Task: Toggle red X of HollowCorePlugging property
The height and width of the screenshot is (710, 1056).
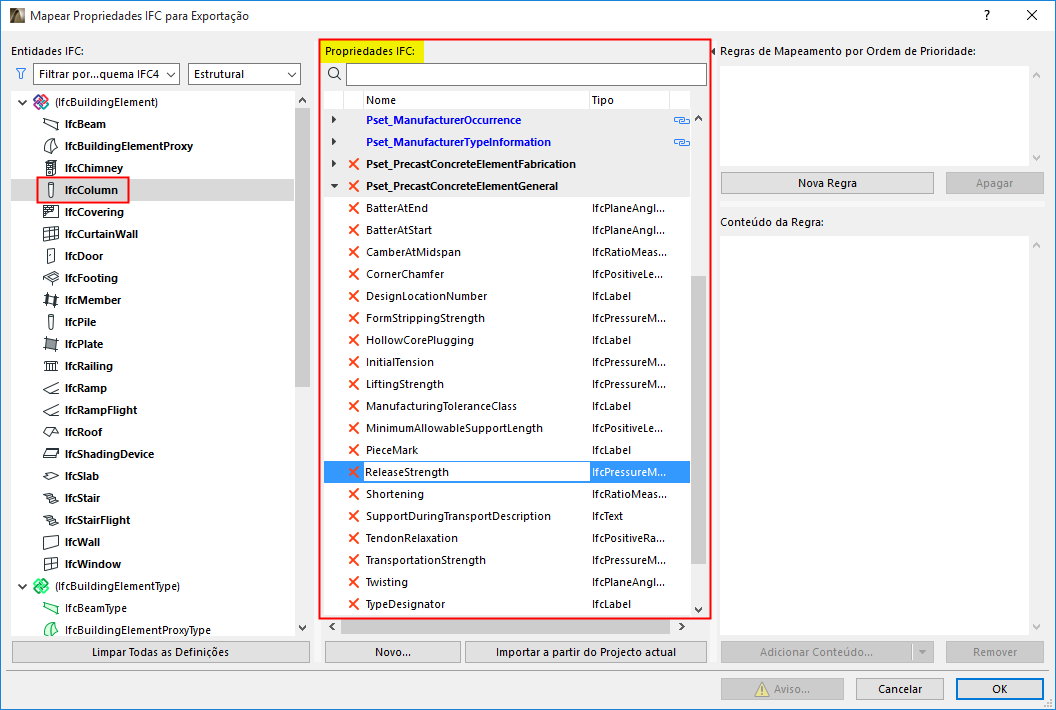Action: pos(354,340)
